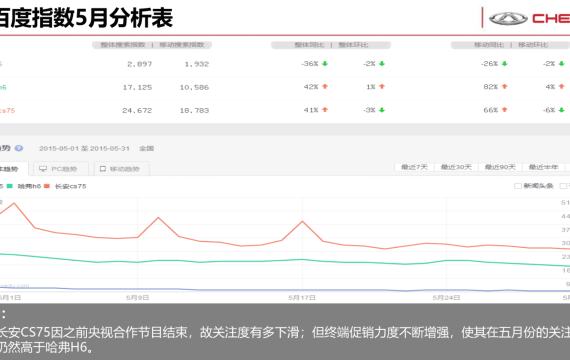Click red up arrow beside 1%

click(x=382, y=87)
